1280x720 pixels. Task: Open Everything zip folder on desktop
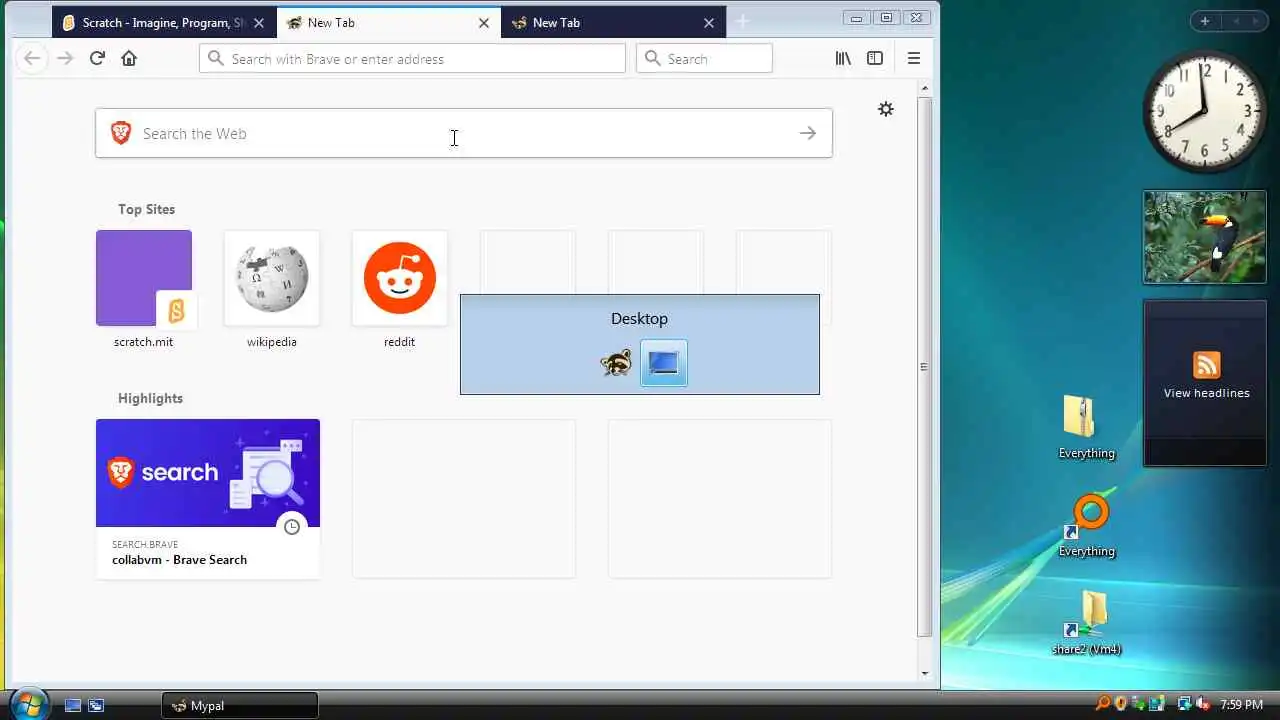coord(1086,427)
